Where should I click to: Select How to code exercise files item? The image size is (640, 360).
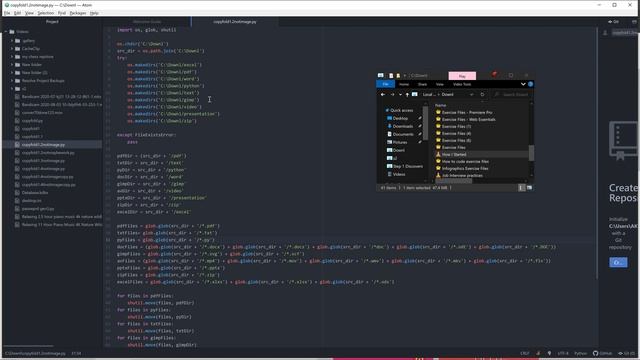[x=465, y=161]
